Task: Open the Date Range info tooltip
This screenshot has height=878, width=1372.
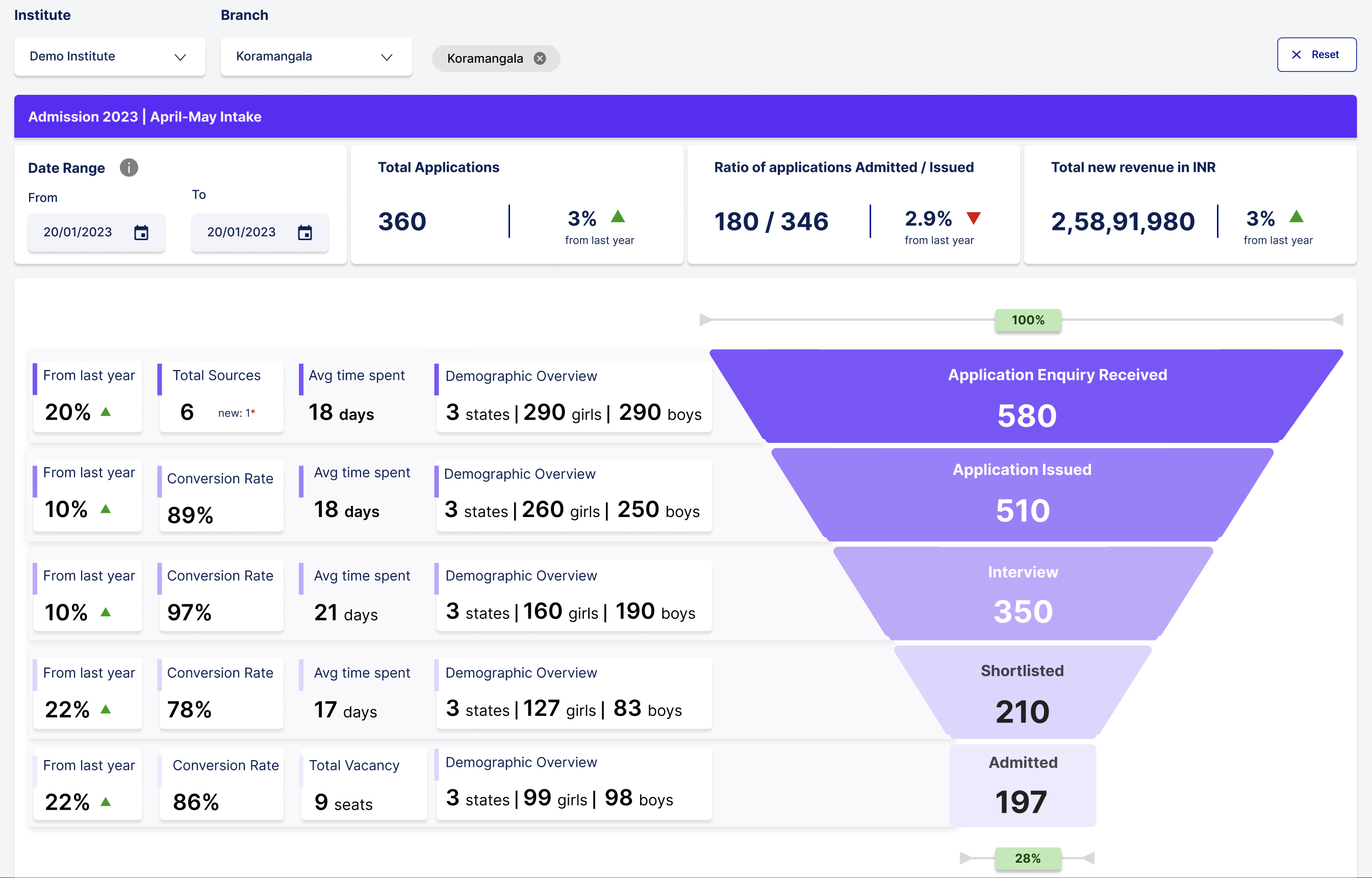Action: 129,167
